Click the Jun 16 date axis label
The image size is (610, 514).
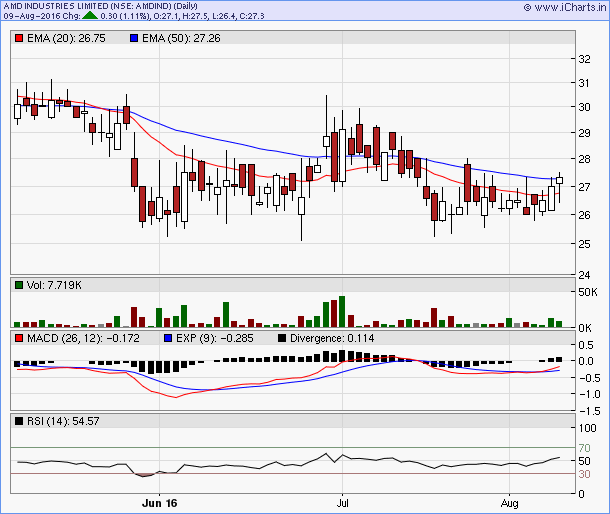[x=160, y=503]
